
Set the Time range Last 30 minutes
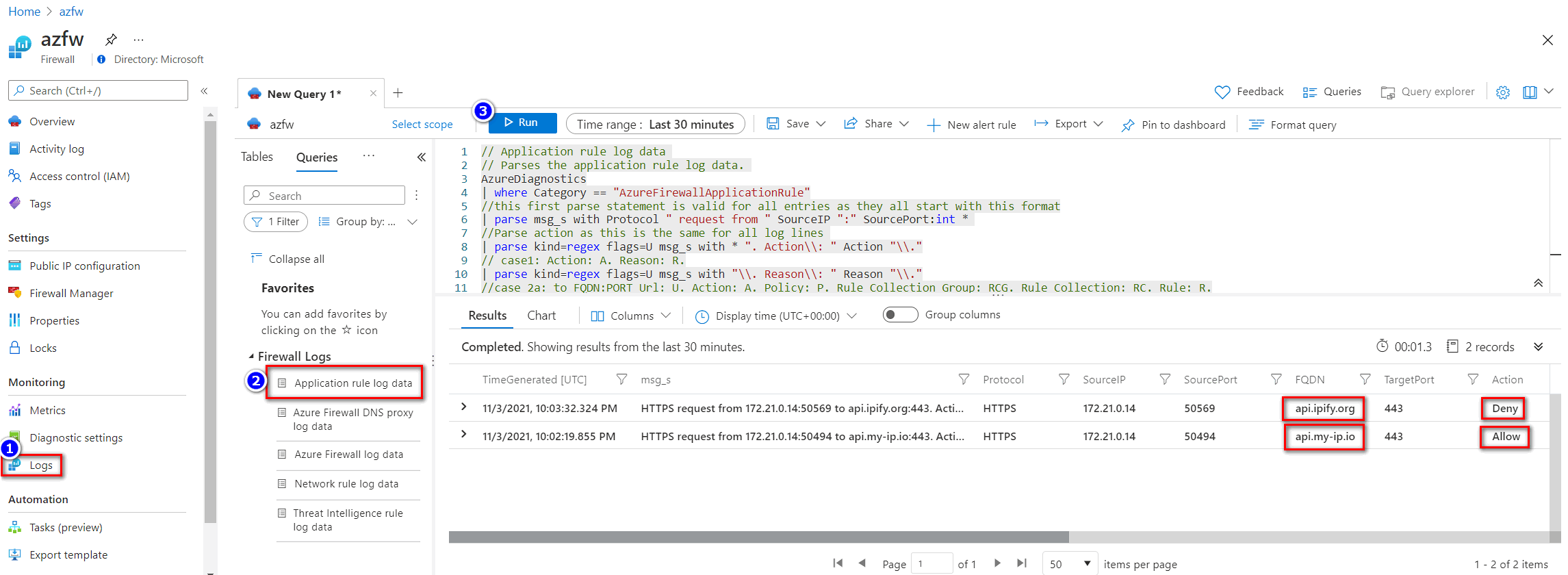click(655, 124)
